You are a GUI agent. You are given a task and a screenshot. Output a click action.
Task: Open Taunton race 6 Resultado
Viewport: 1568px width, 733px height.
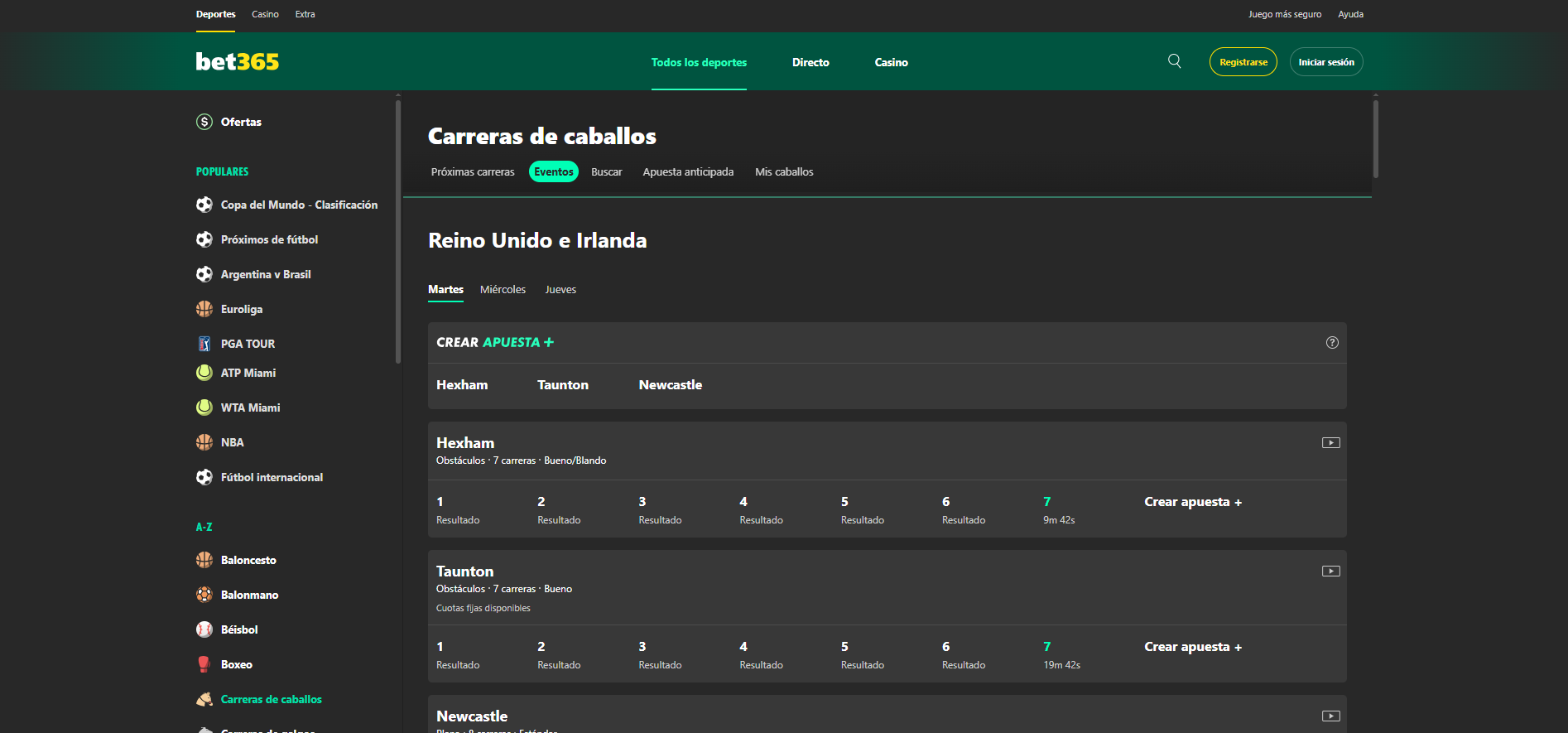(964, 655)
